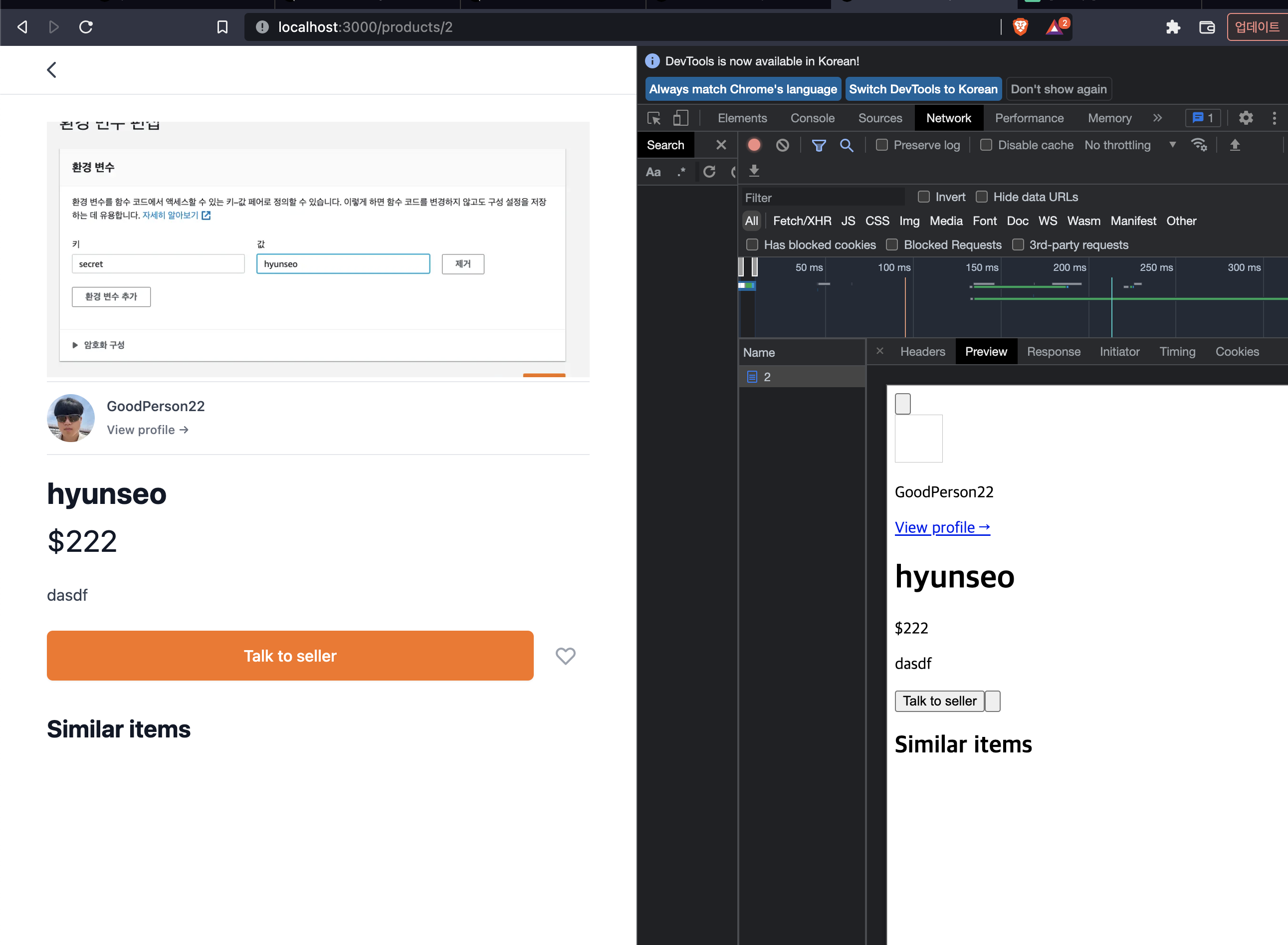The height and width of the screenshot is (945, 1288).
Task: Check the Disable cache option
Action: point(986,145)
